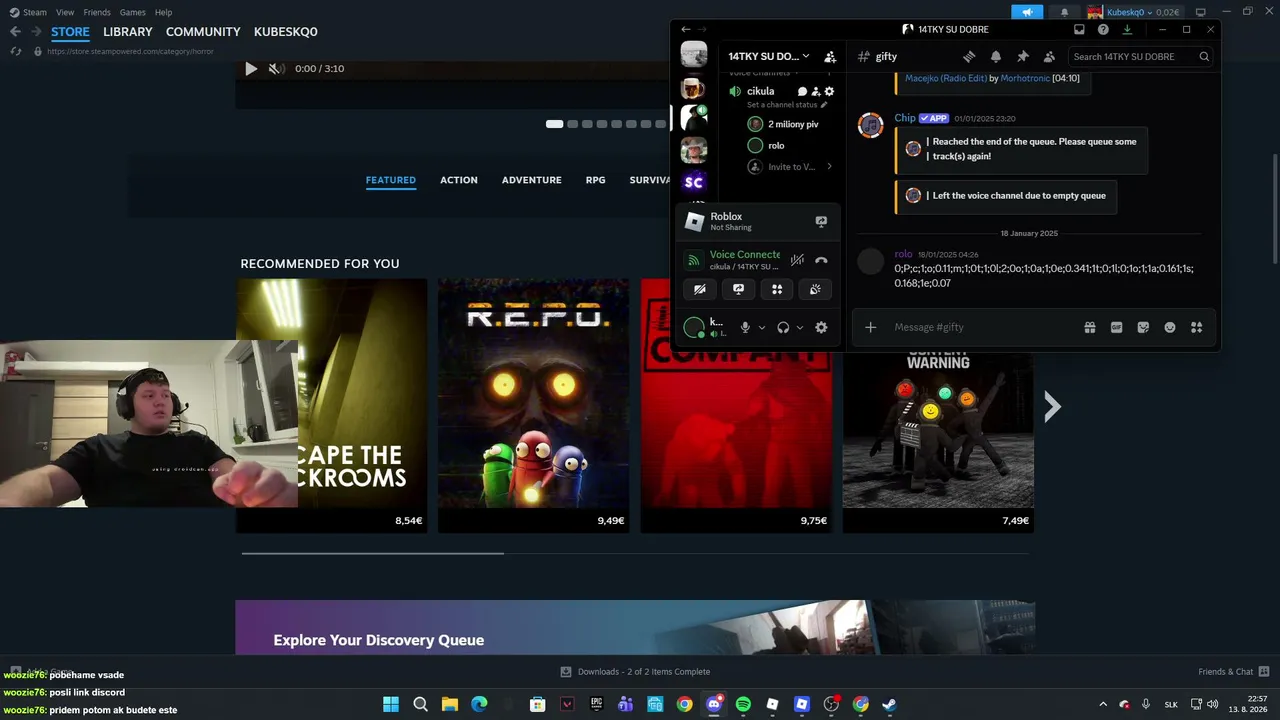Turn on camera in Discord voice panel
This screenshot has width=1280, height=720.
700,289
